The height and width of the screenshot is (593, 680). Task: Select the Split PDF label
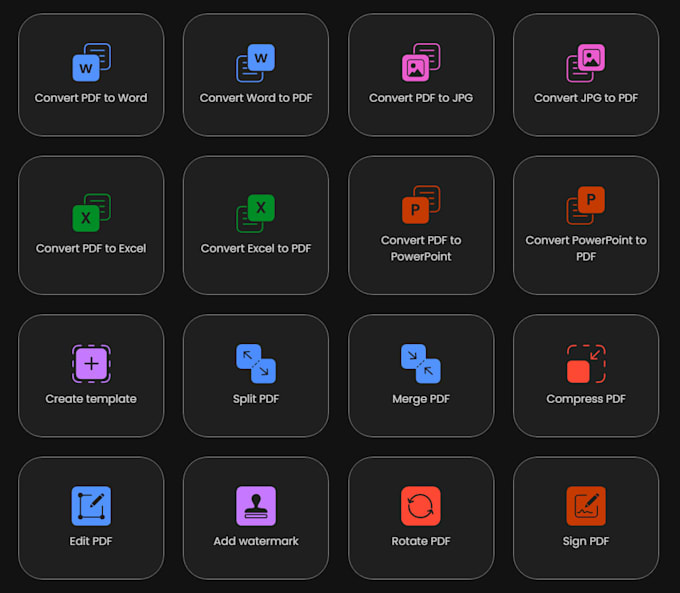click(256, 399)
